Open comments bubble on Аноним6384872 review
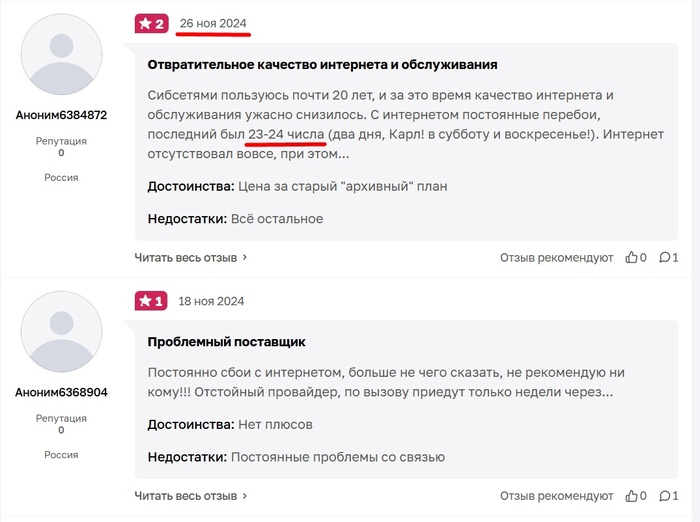700x522 pixels. 665,257
